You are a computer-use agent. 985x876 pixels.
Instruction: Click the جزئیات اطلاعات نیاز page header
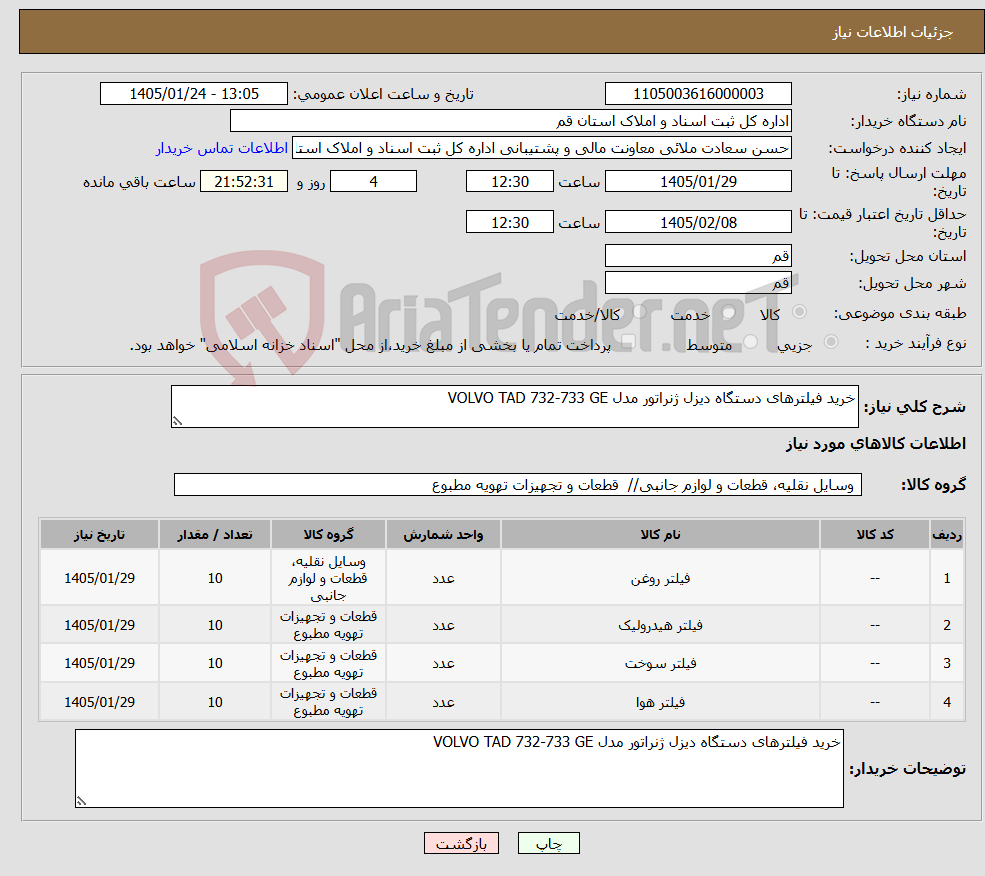(893, 32)
